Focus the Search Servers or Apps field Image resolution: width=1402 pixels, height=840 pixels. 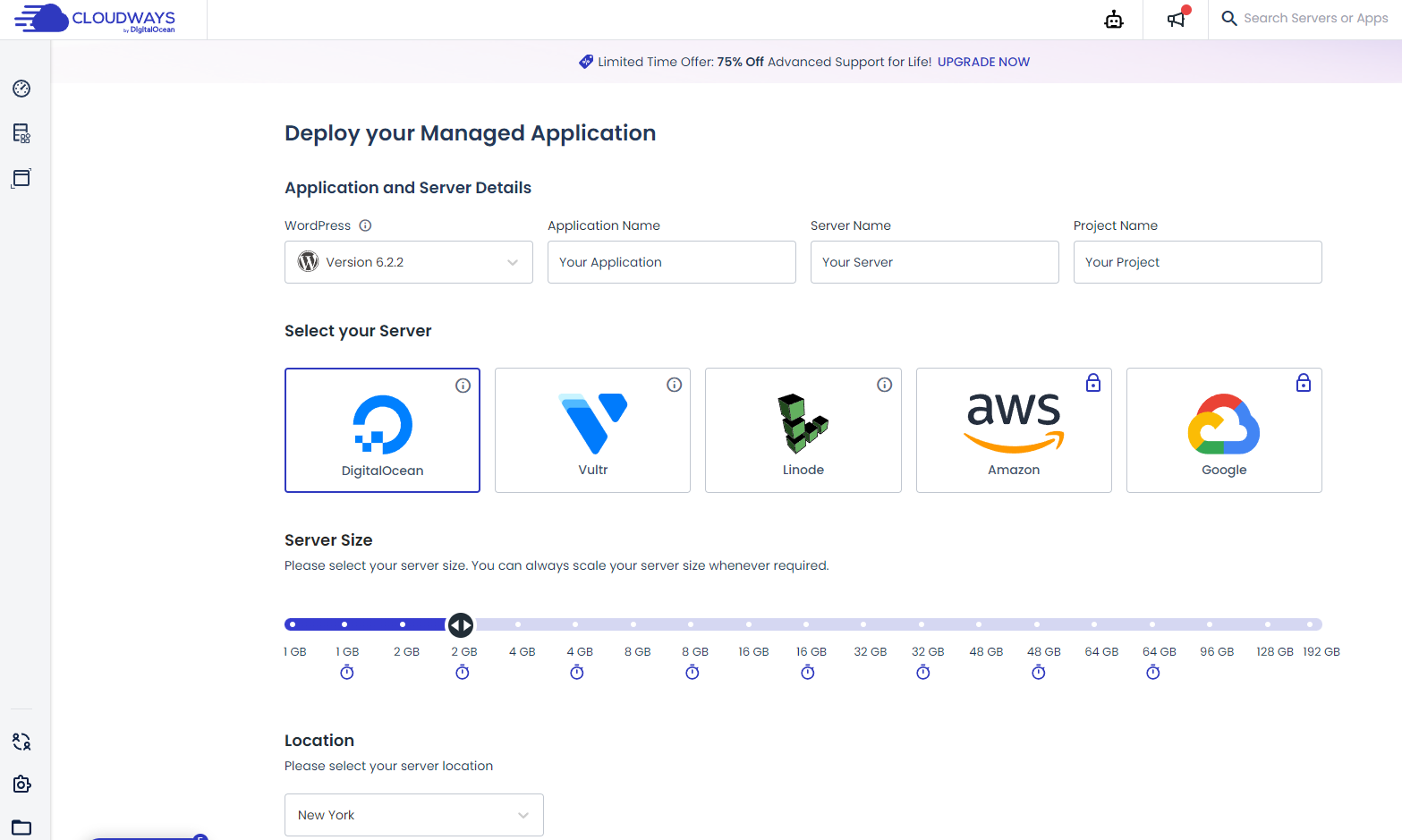click(1316, 18)
